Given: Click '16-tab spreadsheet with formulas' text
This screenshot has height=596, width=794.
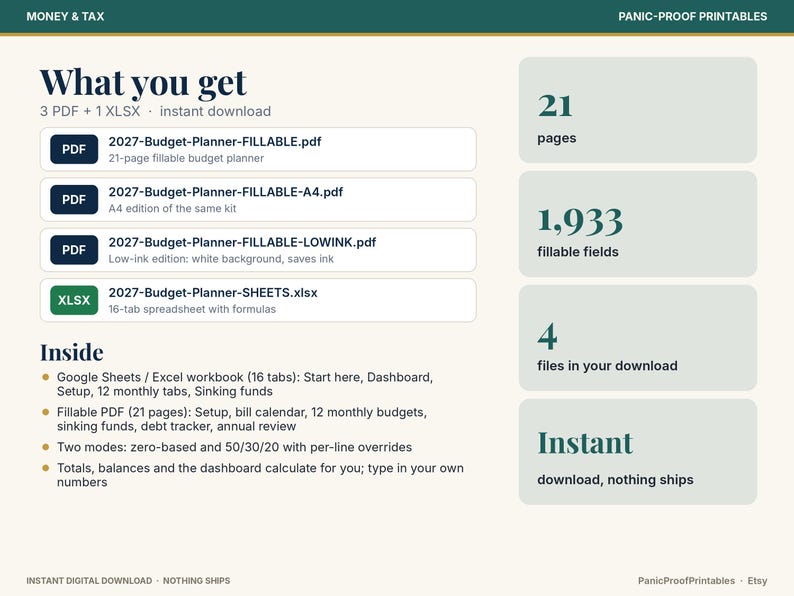Looking at the screenshot, I should 192,309.
